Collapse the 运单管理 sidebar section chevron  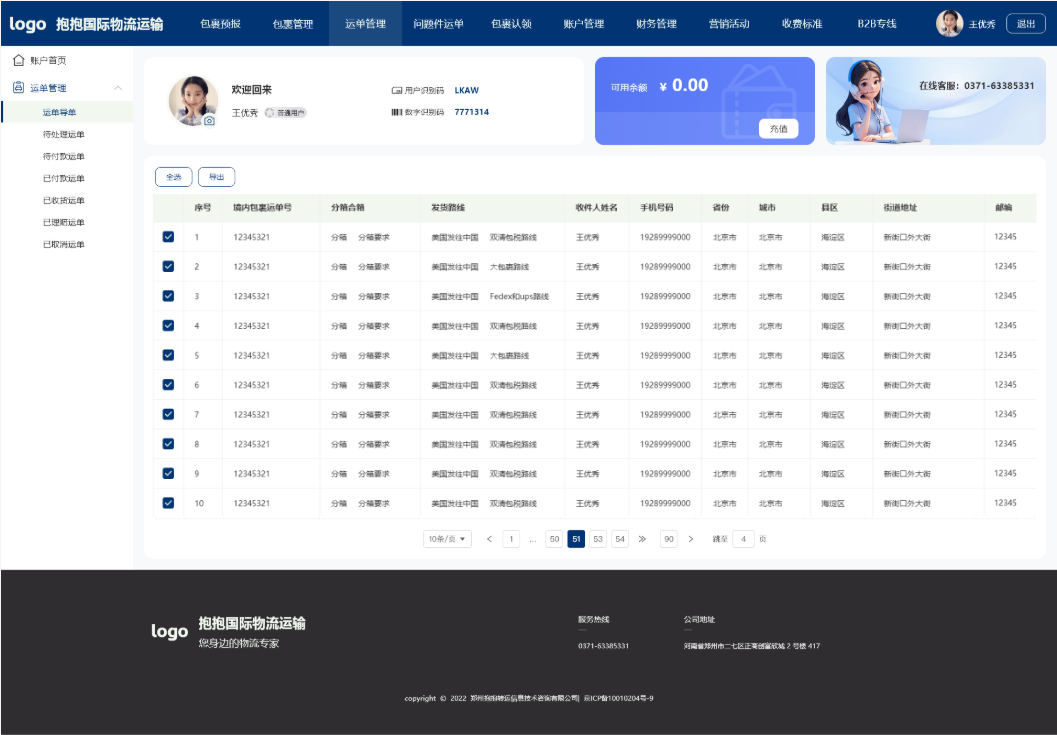(x=118, y=88)
